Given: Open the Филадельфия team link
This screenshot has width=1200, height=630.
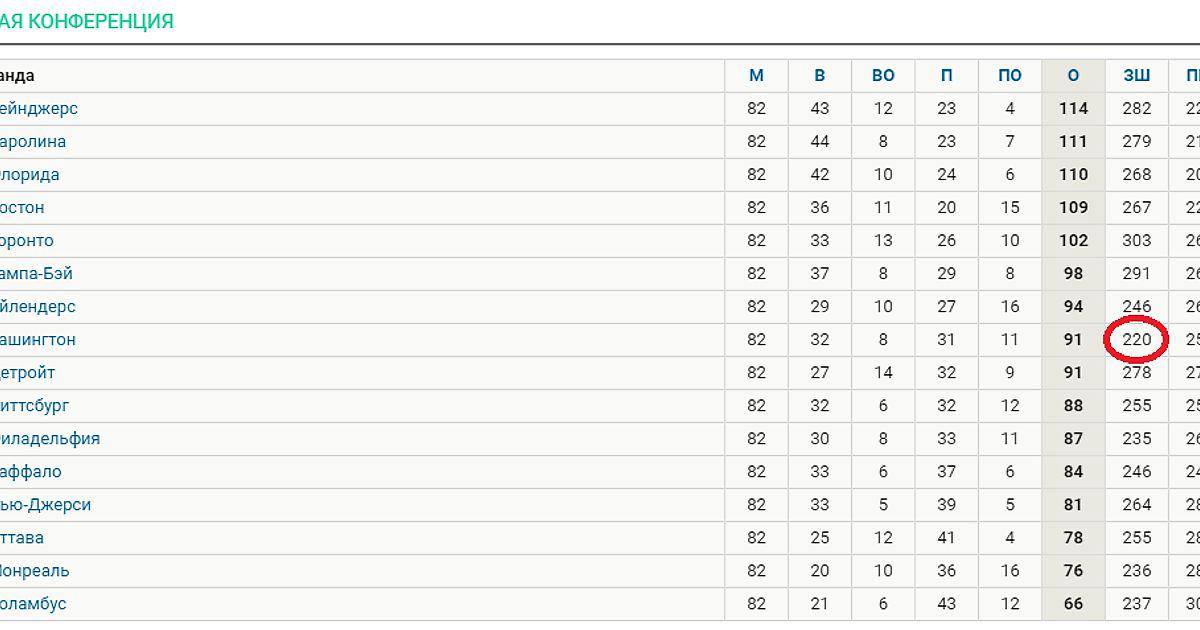Looking at the screenshot, I should click(50, 438).
